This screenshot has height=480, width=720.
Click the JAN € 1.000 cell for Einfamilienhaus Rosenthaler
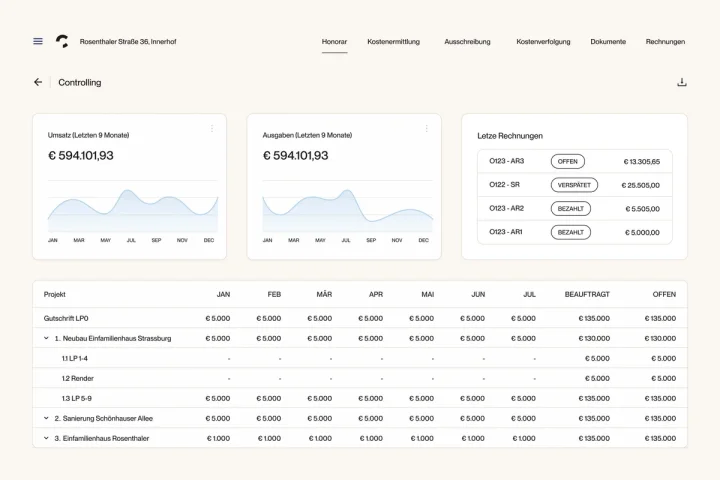point(218,439)
